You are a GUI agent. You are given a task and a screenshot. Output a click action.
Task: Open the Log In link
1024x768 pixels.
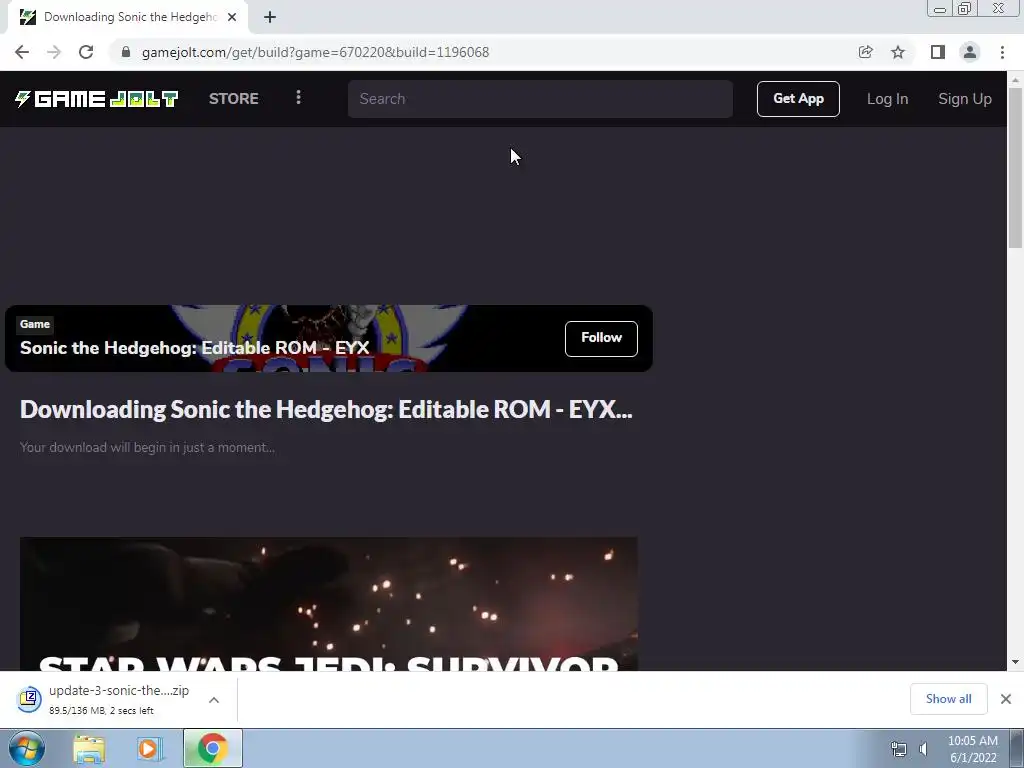coord(887,99)
